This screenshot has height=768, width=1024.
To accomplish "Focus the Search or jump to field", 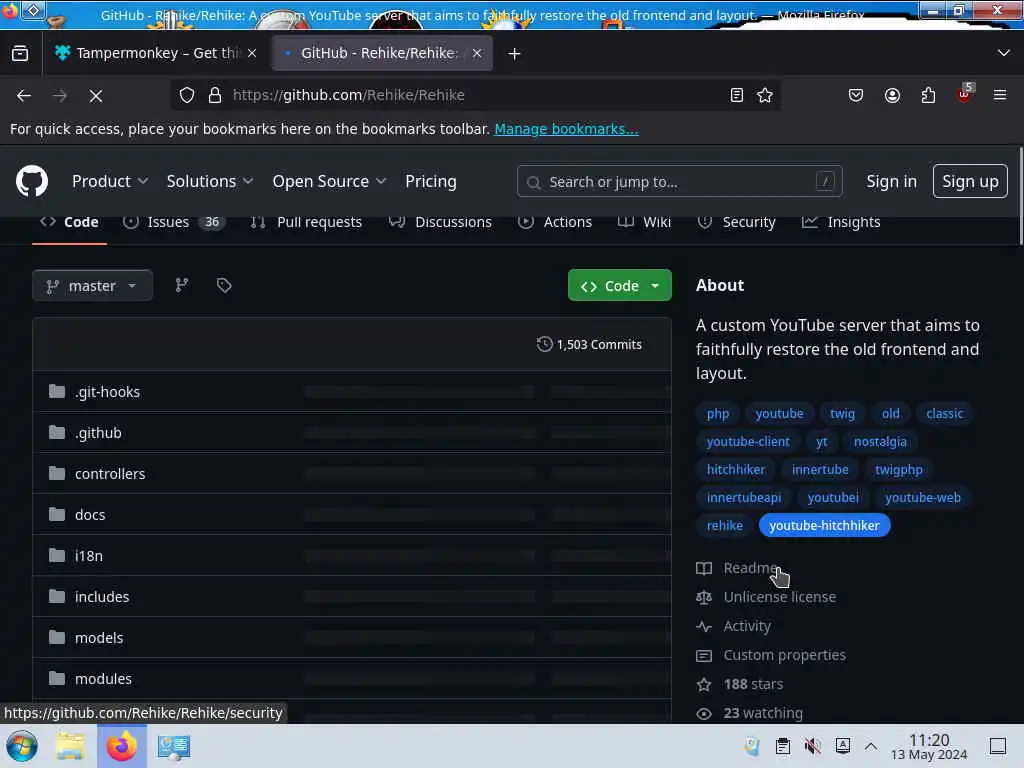I will [x=679, y=181].
